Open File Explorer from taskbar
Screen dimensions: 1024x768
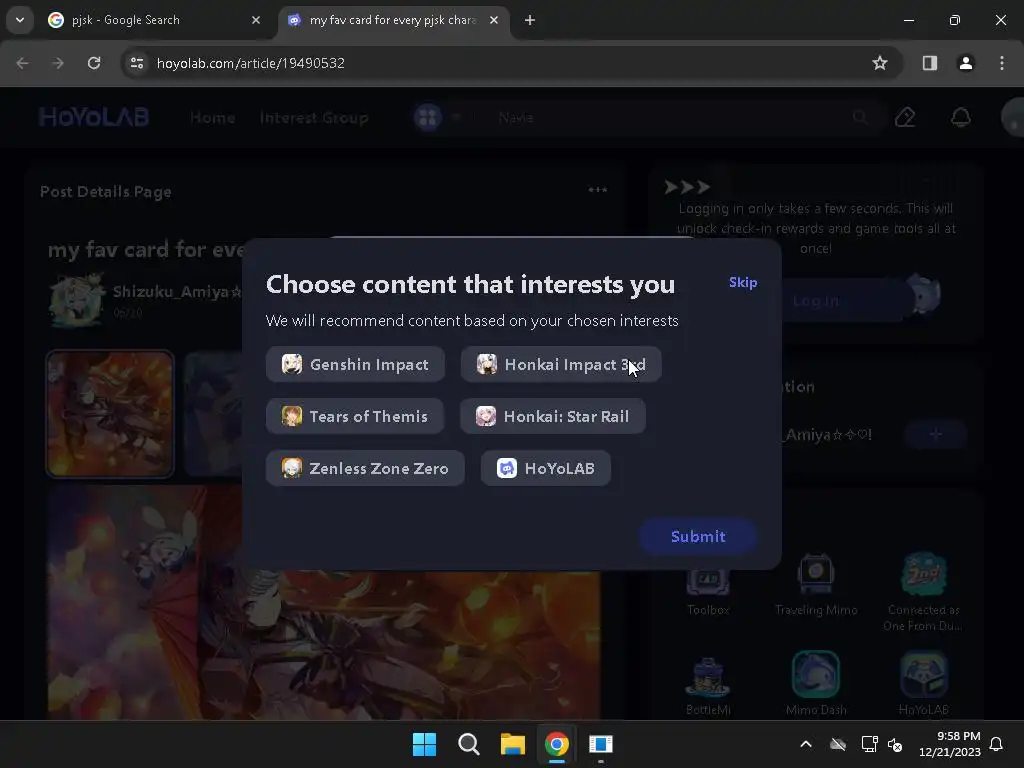click(513, 744)
